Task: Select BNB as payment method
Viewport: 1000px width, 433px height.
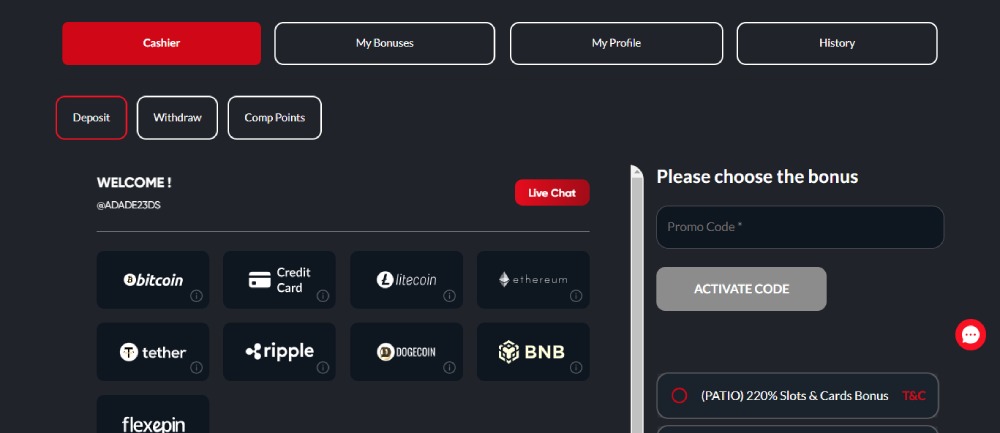Action: pos(533,352)
